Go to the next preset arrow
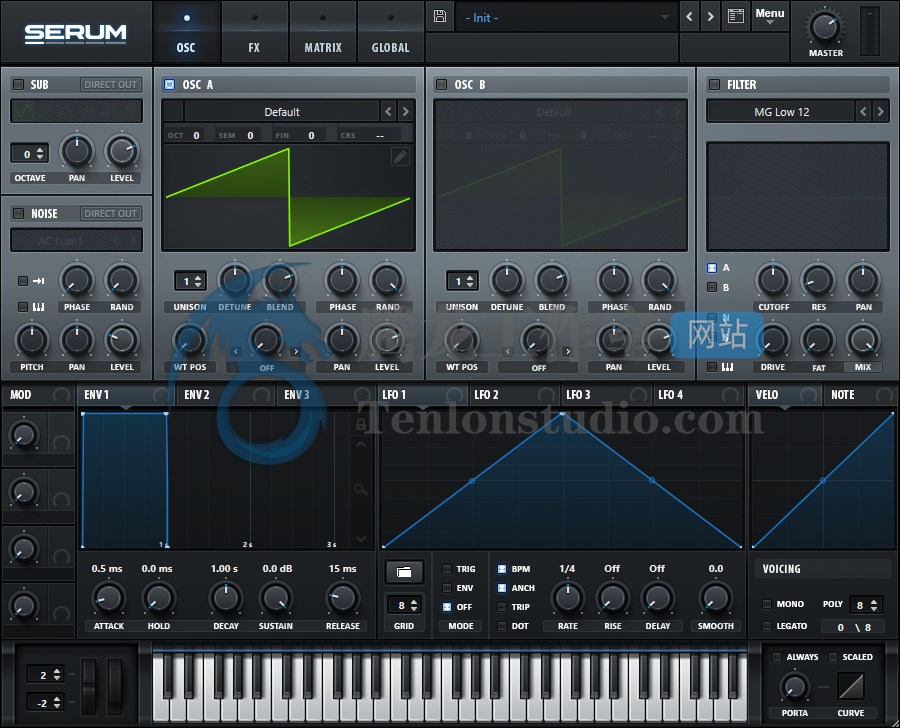This screenshot has width=900, height=728. pyautogui.click(x=711, y=17)
